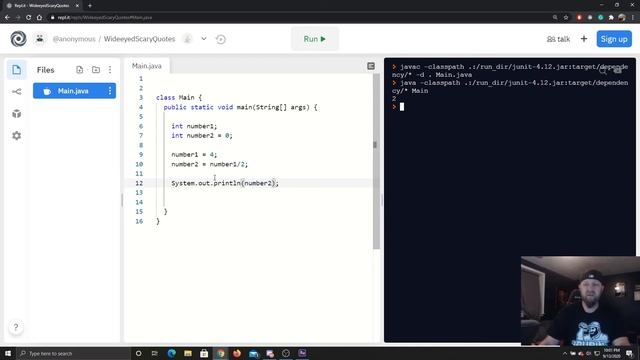The width and height of the screenshot is (640, 360).
Task: Open the browser profile avatar
Action: [x=622, y=18]
